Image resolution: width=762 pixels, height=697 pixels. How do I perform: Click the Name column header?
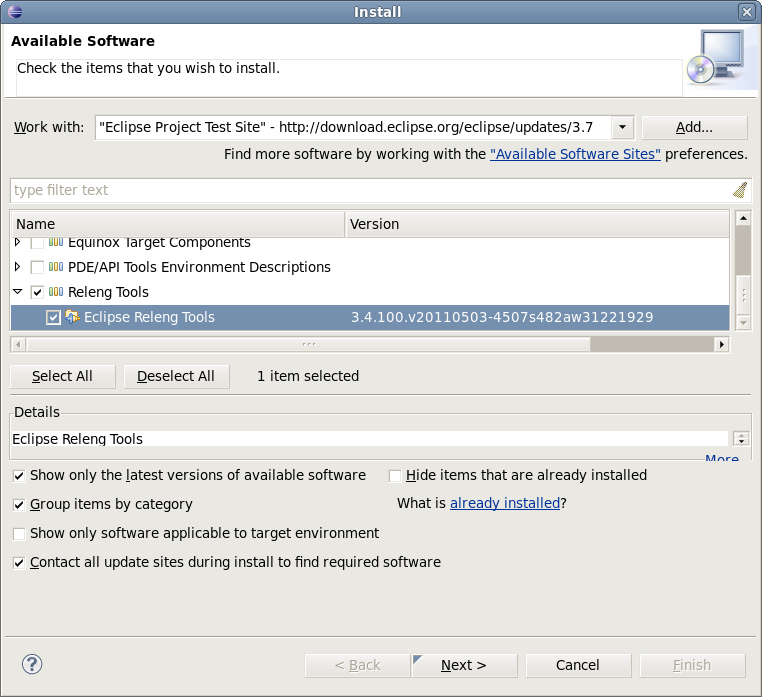[x=177, y=224]
